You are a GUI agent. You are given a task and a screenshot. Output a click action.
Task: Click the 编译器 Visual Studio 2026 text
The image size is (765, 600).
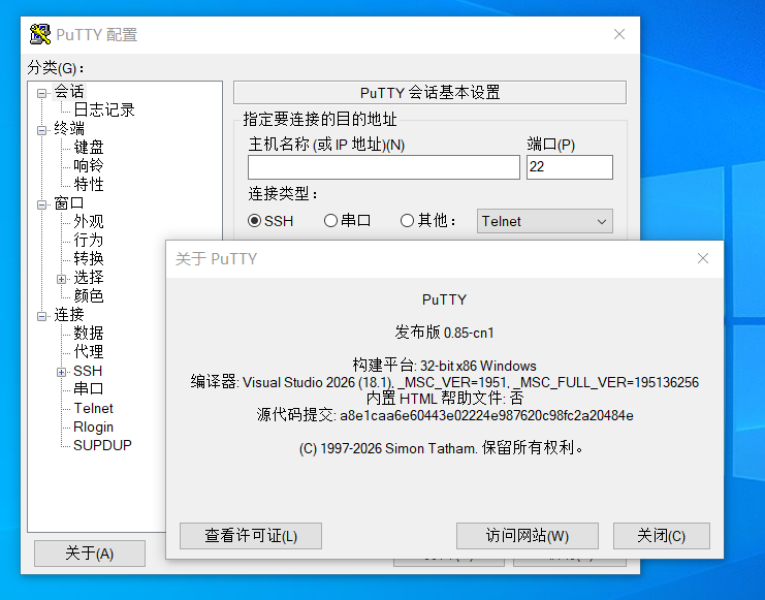[444, 382]
